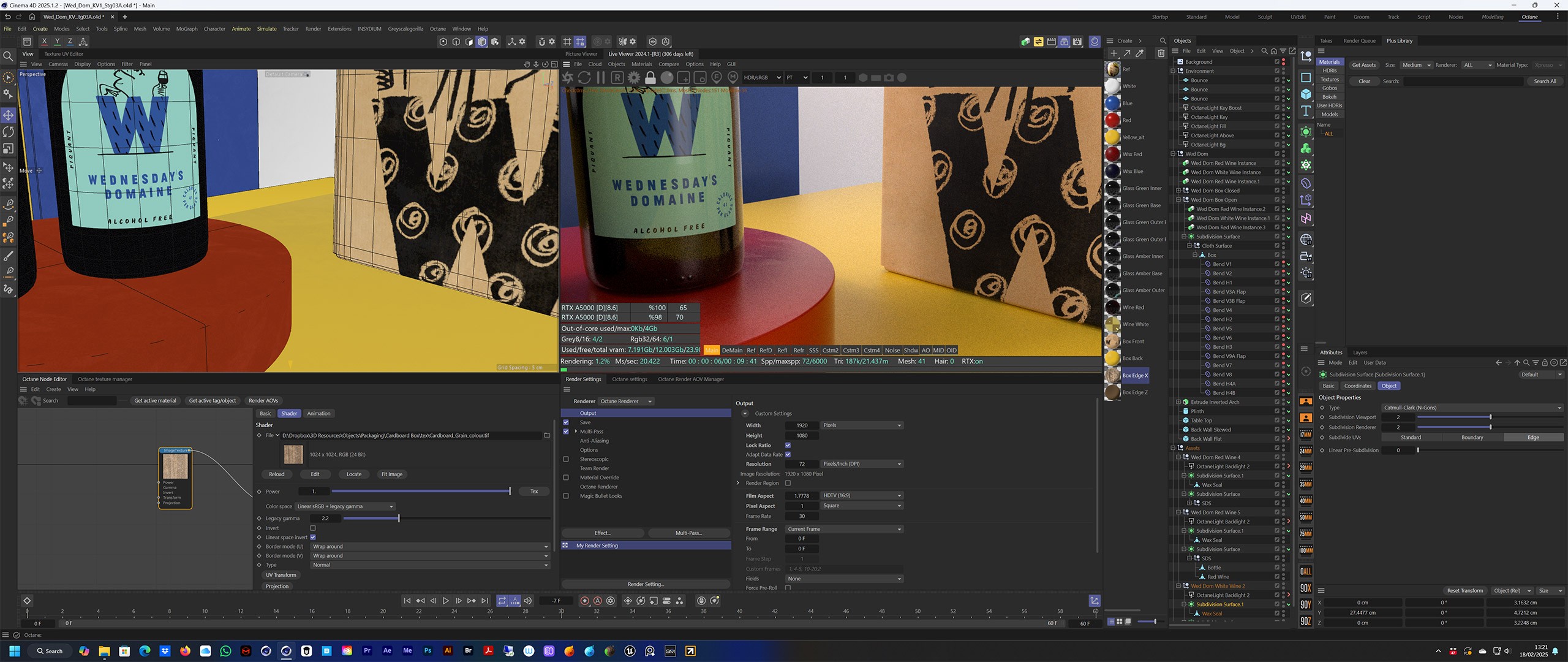Click record active objects keyframe icon
This screenshot has height=662, width=1568.
(x=584, y=601)
